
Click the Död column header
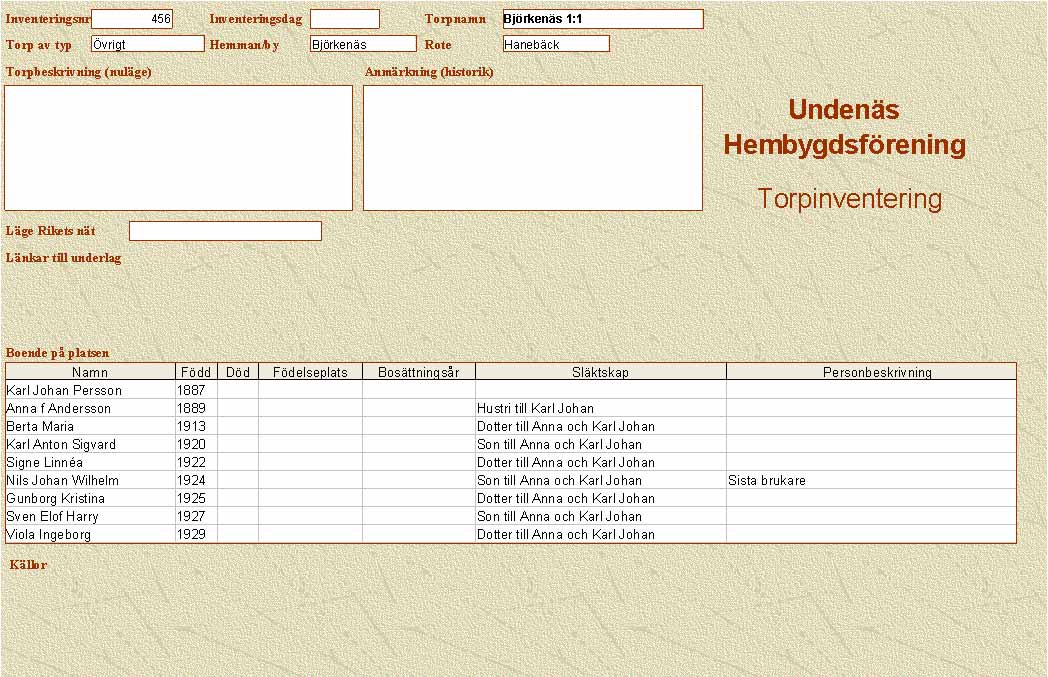tap(238, 372)
